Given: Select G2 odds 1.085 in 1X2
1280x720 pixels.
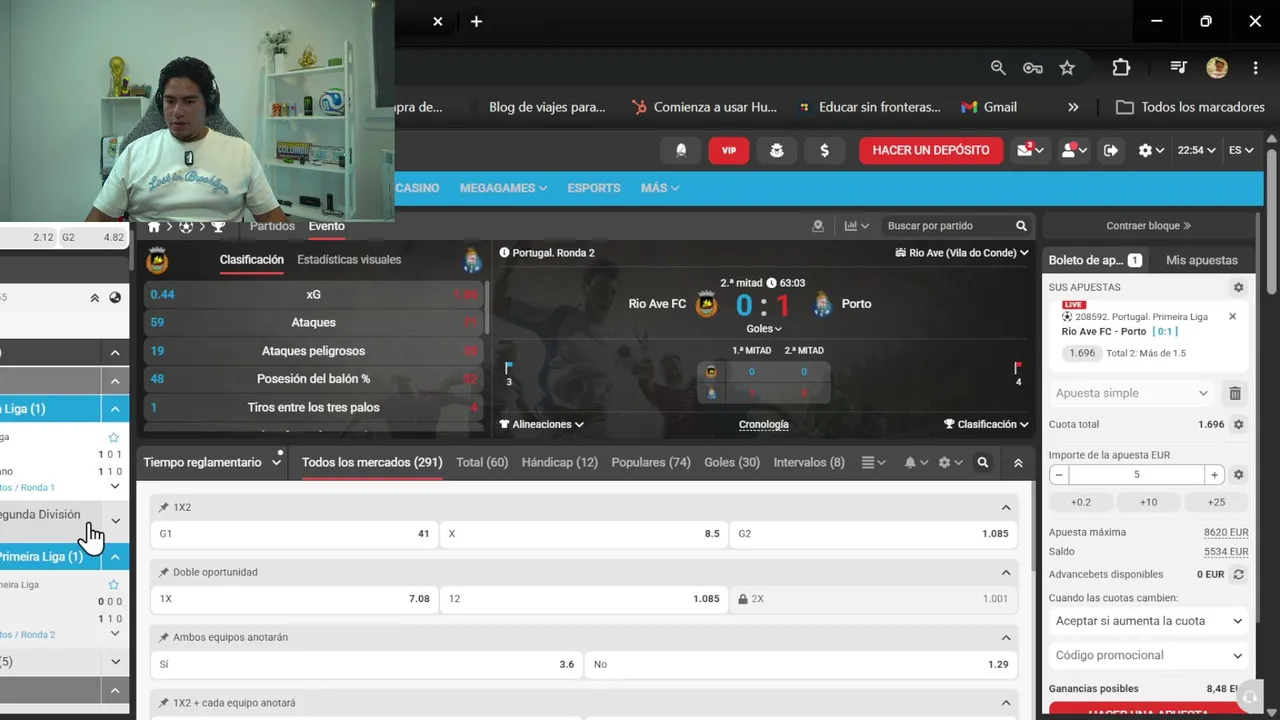Looking at the screenshot, I should (873, 534).
